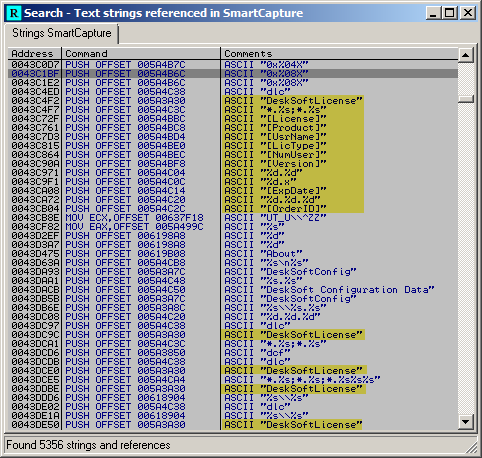Click the Comments column header
The image size is (482, 458).
pyautogui.click(x=339, y=54)
